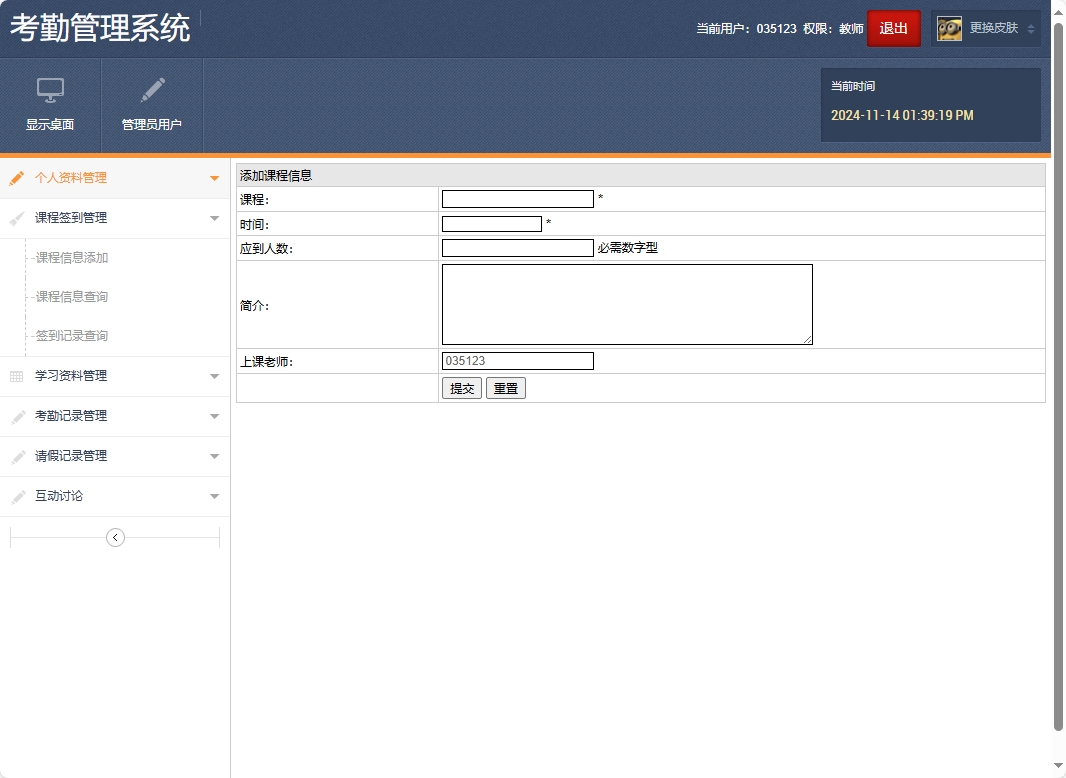The width and height of the screenshot is (1066, 778).
Task: Click the 考勤记录管理 sidebar icon
Action: coord(16,416)
